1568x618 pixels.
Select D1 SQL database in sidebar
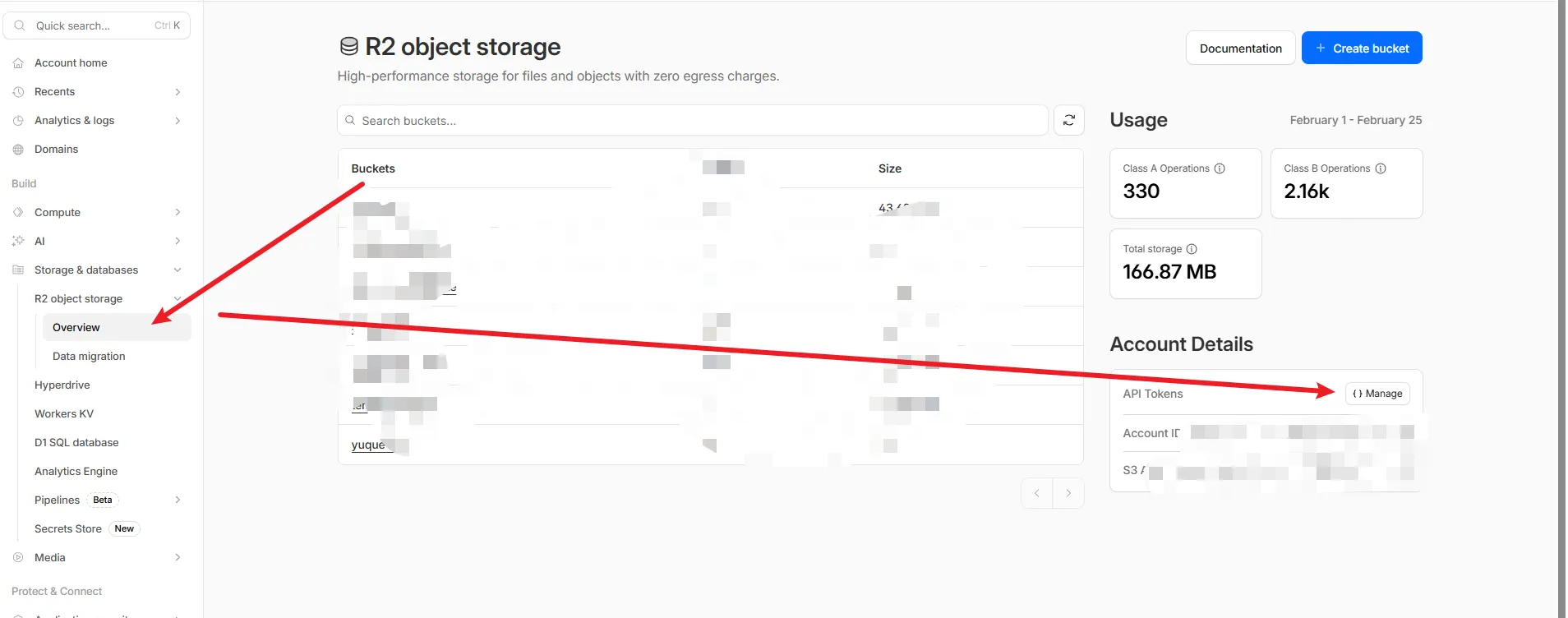(x=76, y=443)
